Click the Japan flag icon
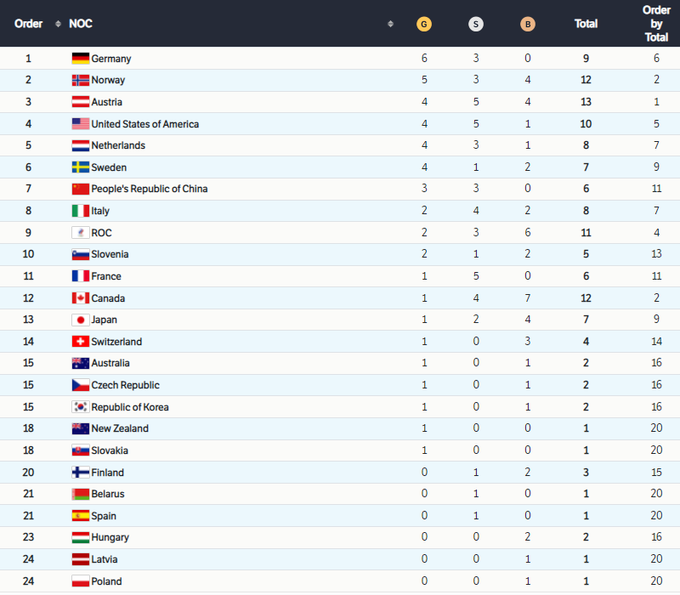The height and width of the screenshot is (595, 680). [x=80, y=320]
